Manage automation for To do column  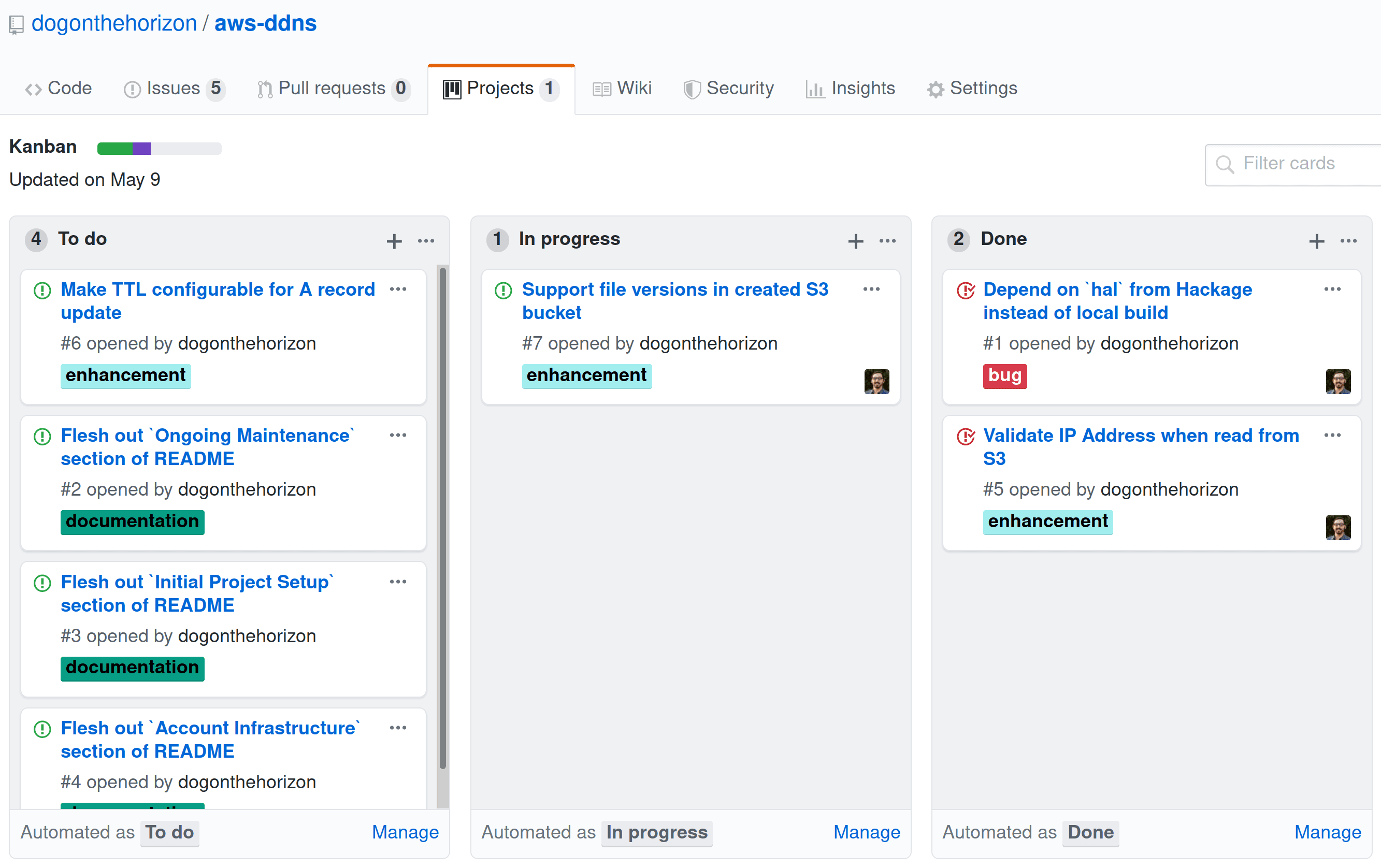406,832
